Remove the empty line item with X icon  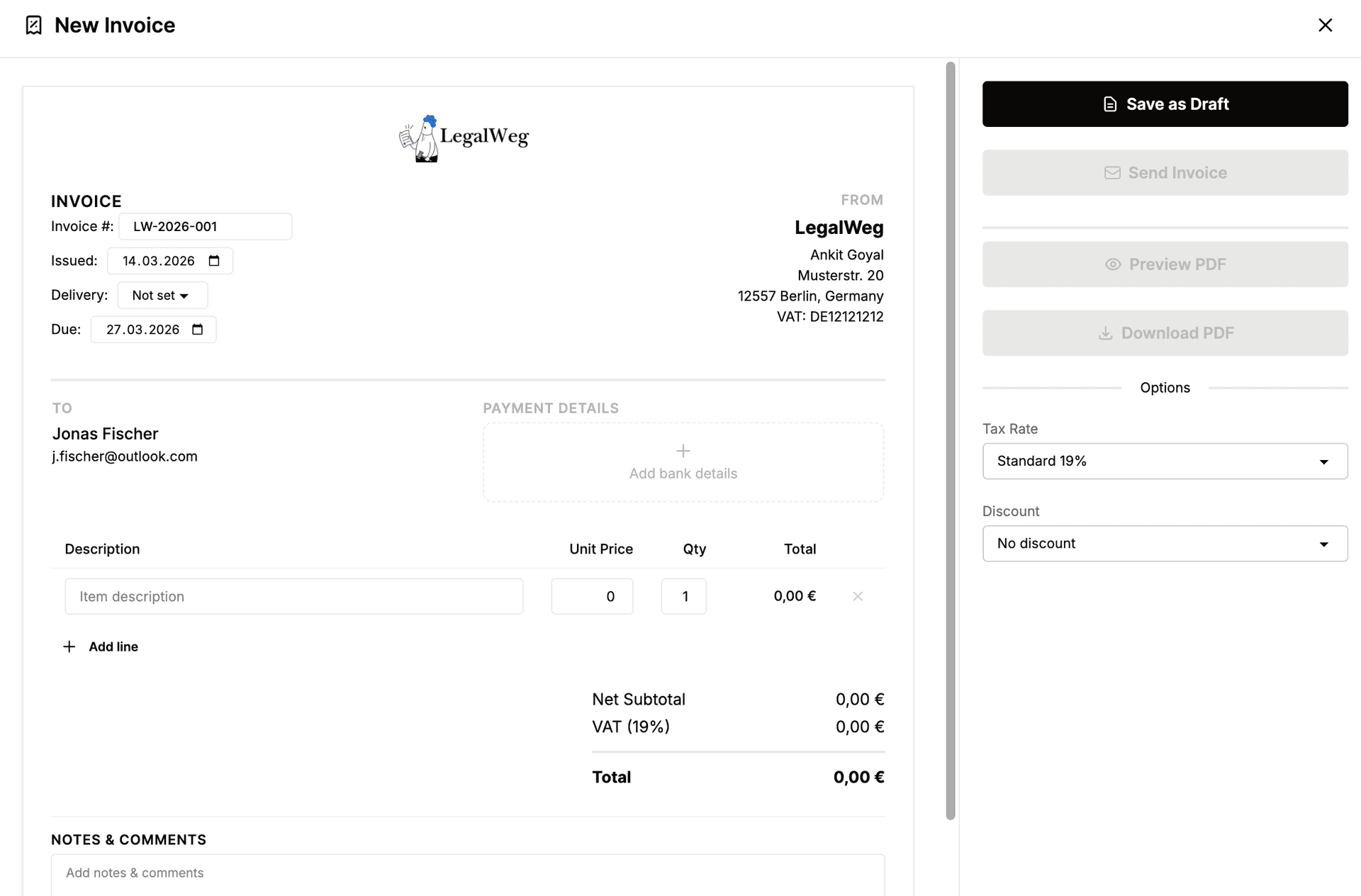[x=858, y=596]
